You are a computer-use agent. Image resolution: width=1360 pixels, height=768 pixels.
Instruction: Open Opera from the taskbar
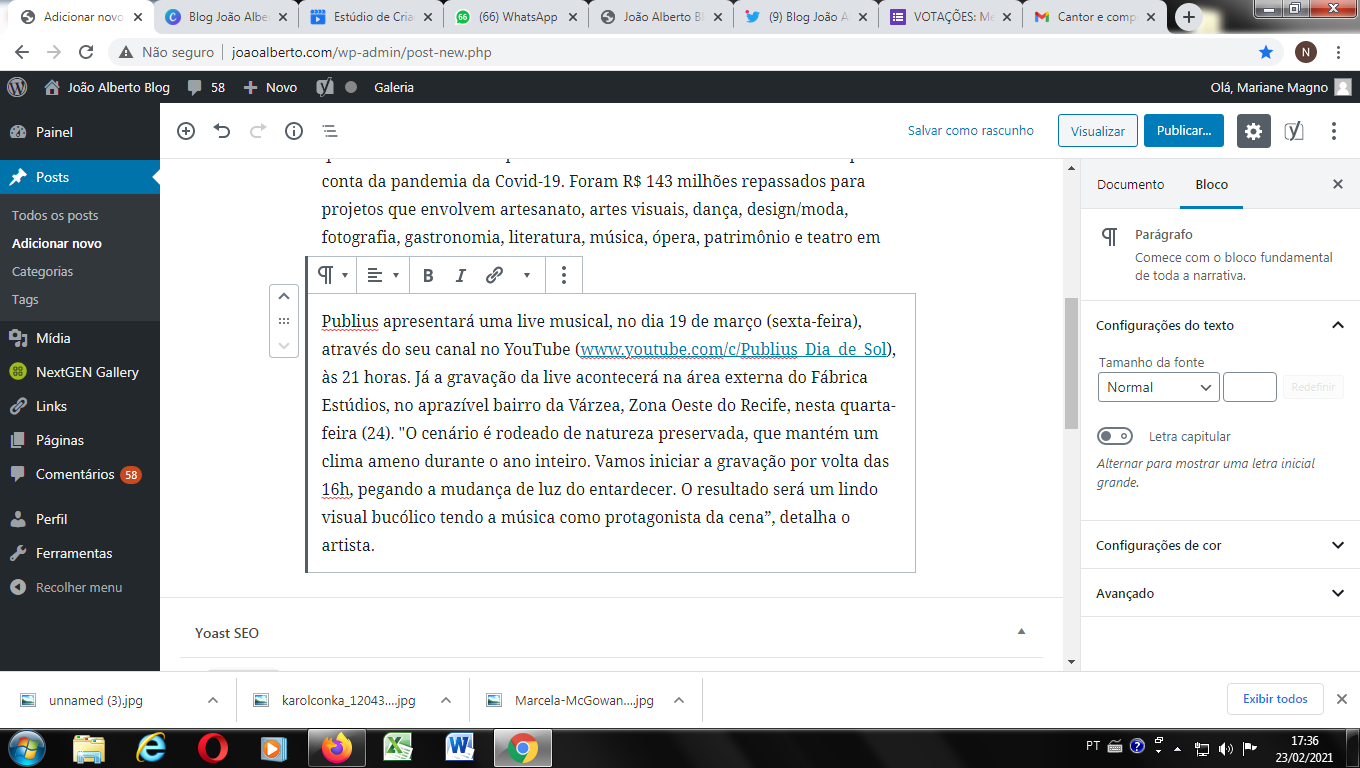(x=213, y=747)
